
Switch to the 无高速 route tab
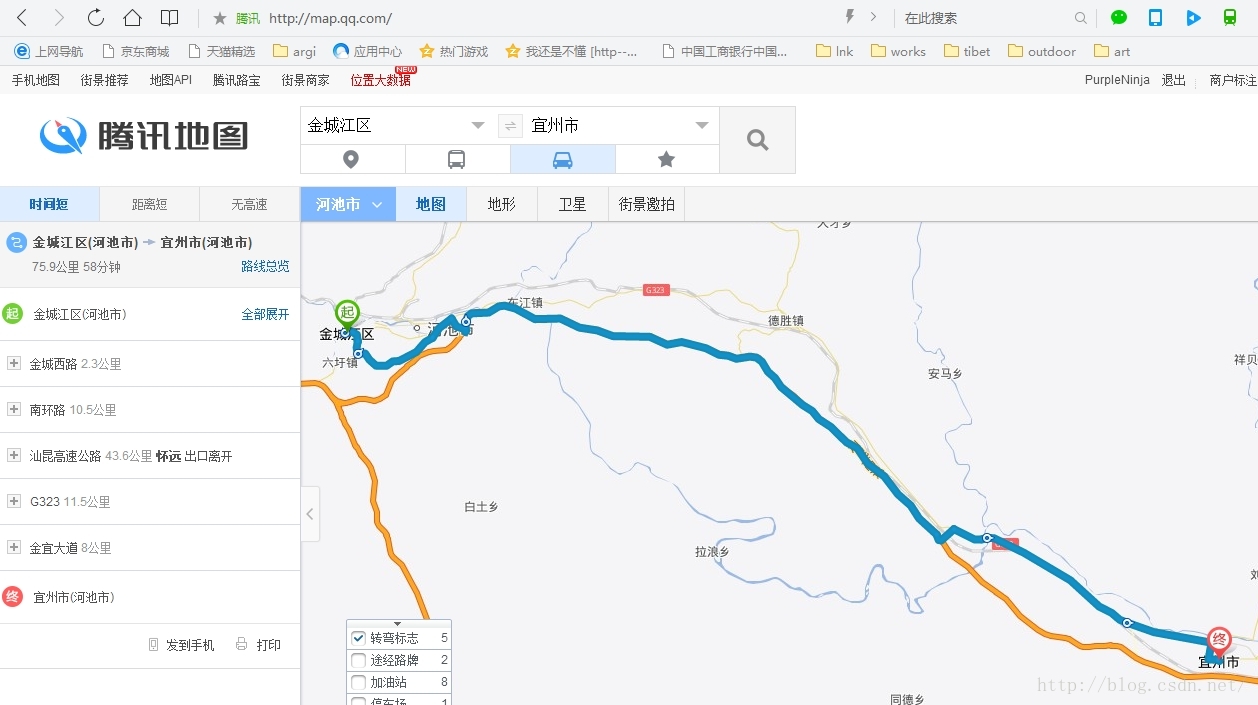[x=250, y=204]
